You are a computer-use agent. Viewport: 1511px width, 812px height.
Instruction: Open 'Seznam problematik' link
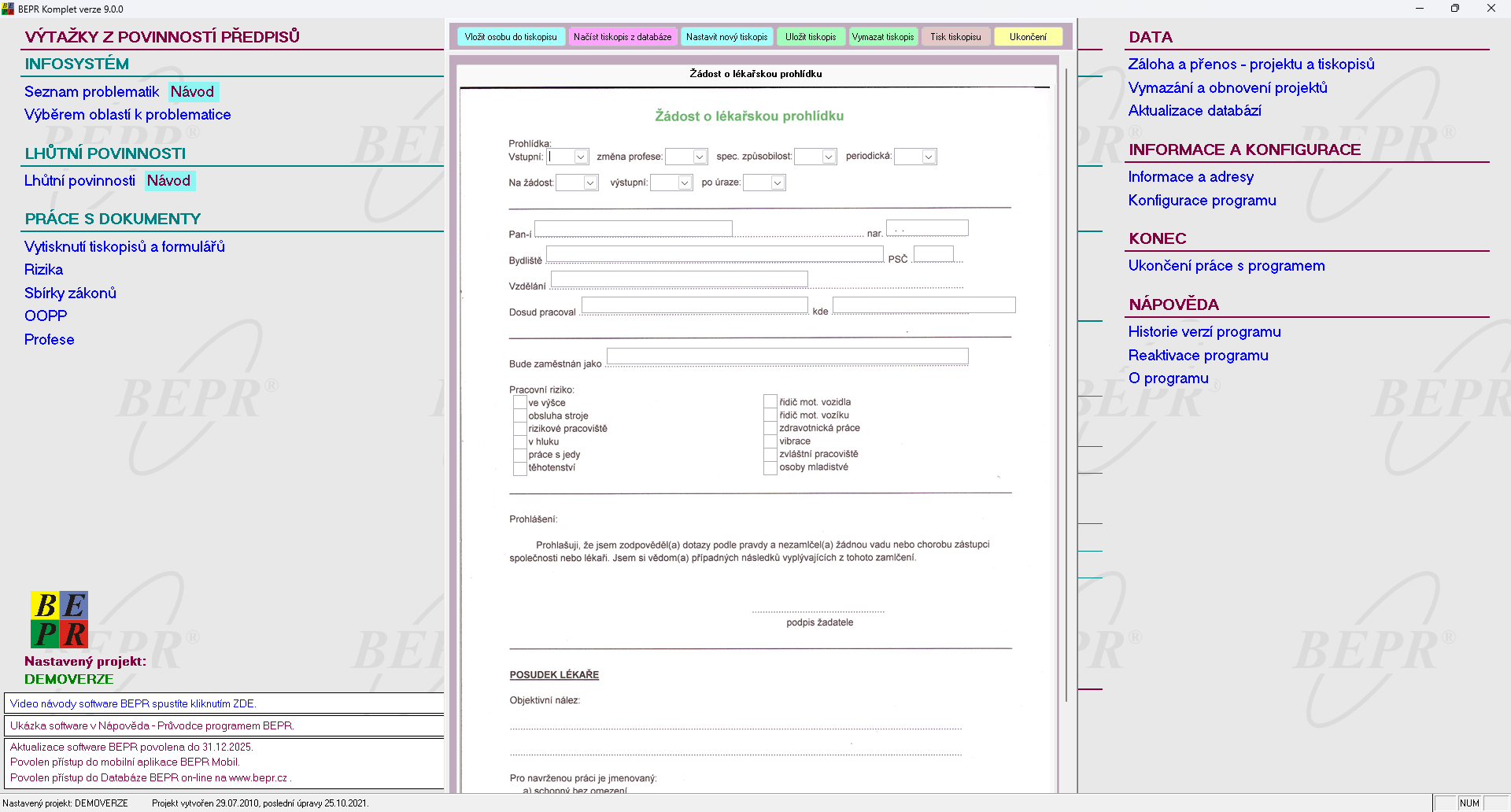click(x=91, y=91)
